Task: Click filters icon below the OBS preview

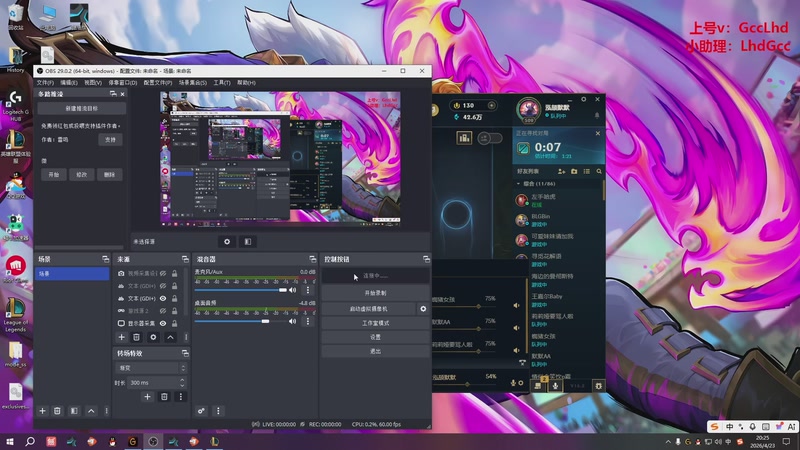Action: coord(247,242)
